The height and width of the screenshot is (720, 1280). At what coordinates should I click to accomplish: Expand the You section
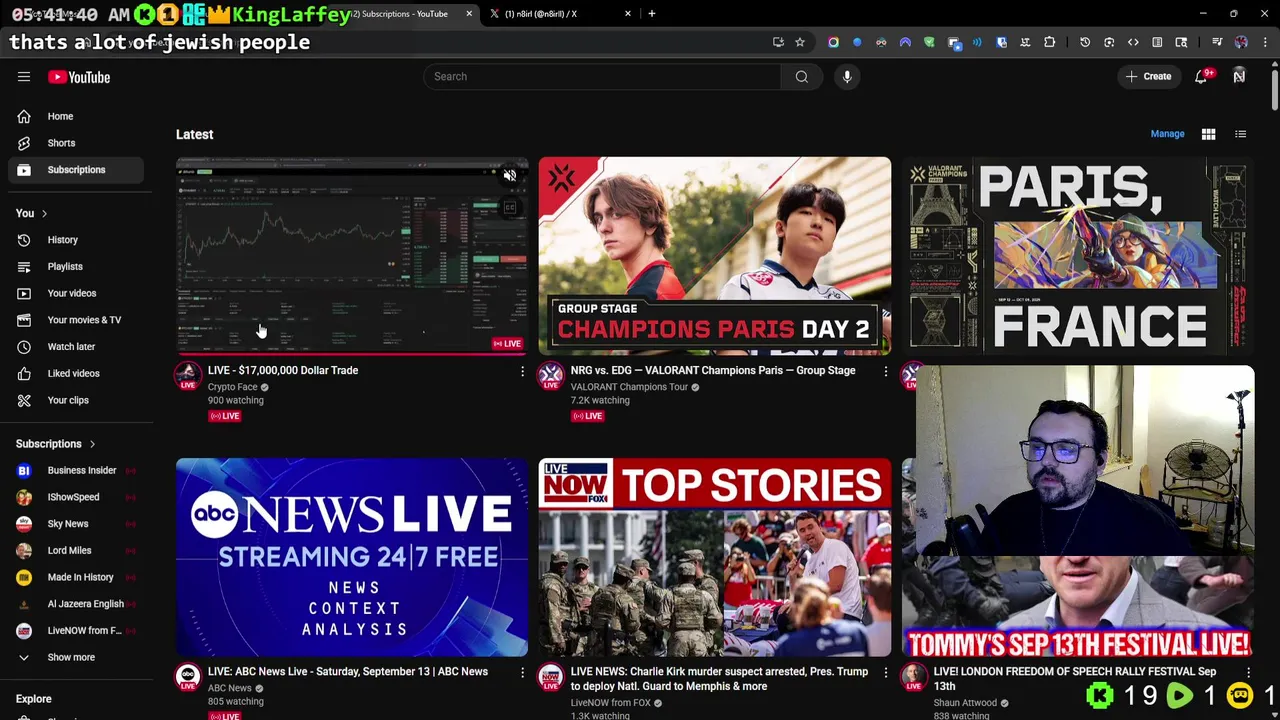[x=32, y=213]
